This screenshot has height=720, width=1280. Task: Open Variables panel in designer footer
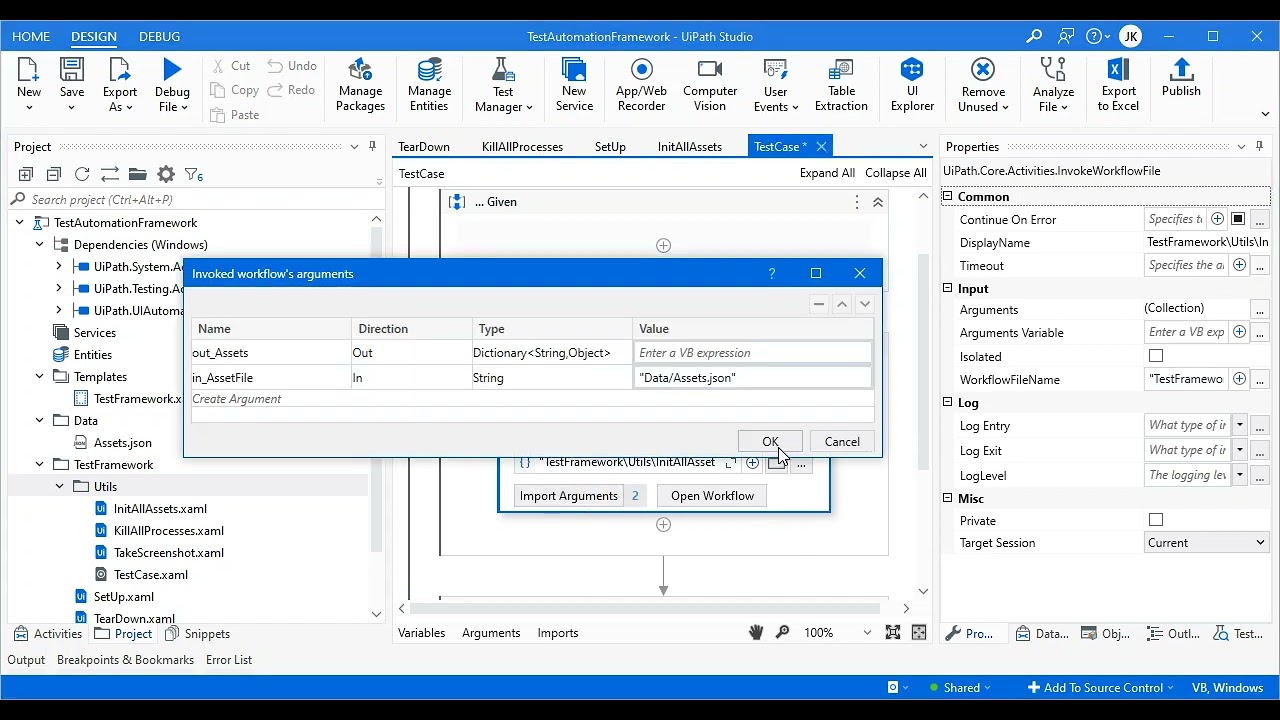421,632
